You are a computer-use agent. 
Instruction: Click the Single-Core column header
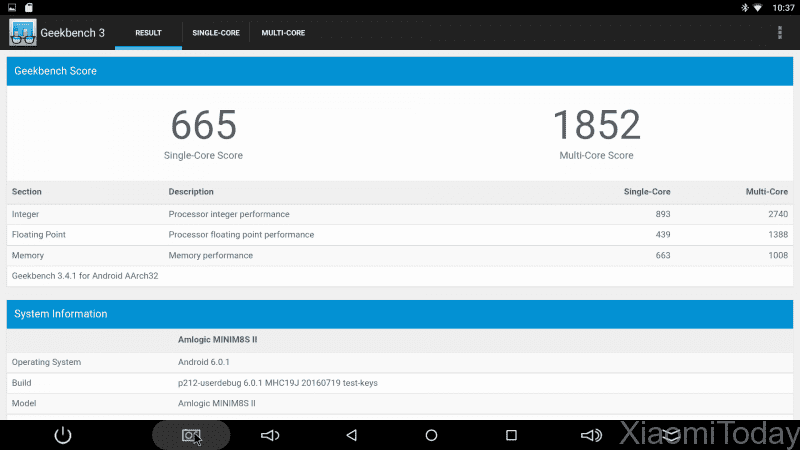647,192
